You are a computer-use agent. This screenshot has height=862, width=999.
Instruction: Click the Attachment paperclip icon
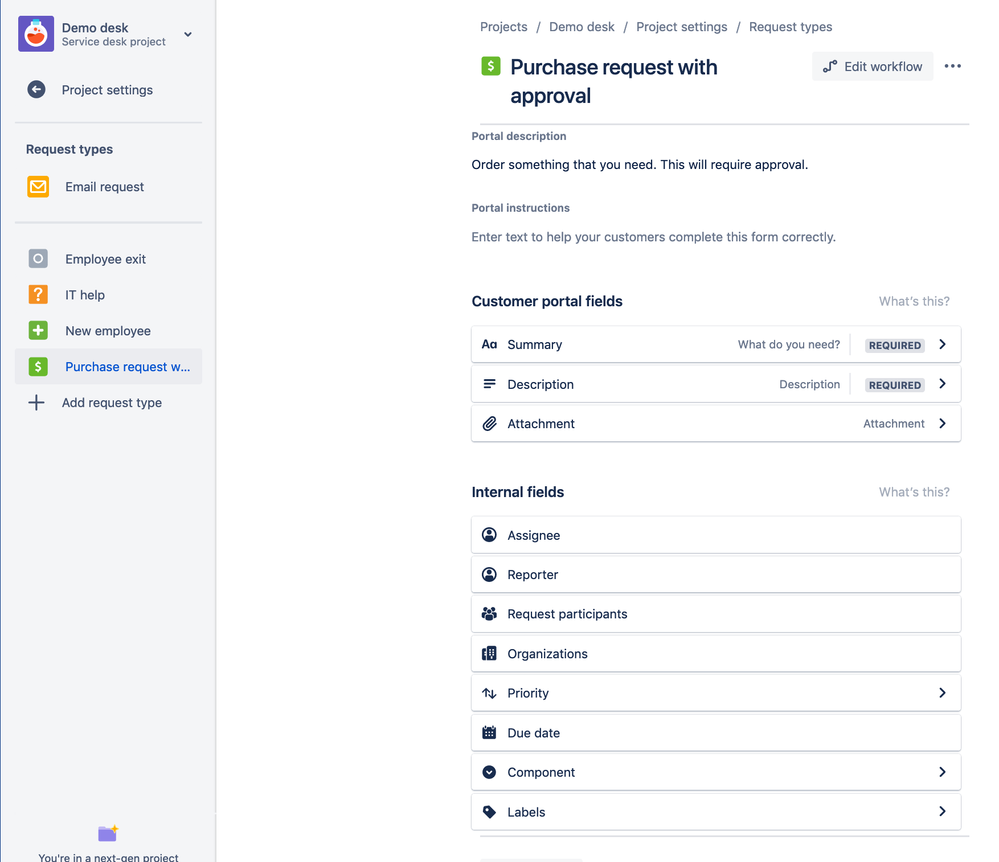click(489, 423)
